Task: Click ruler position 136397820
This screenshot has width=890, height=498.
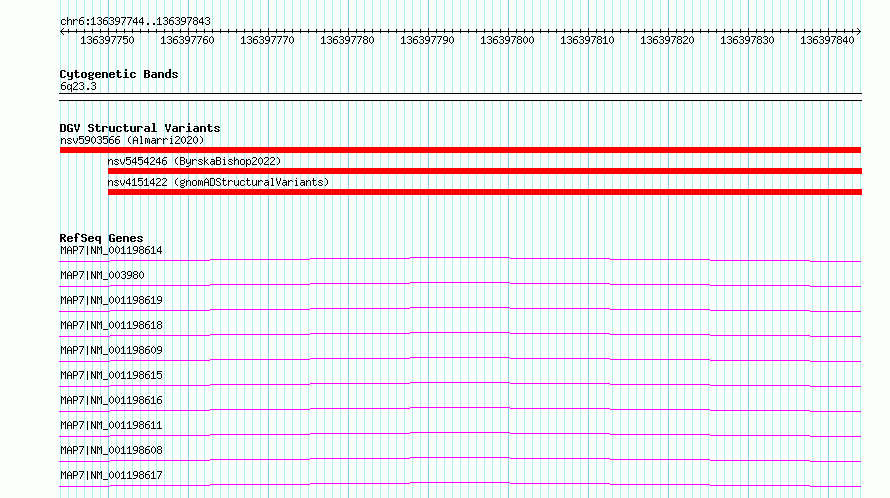Action: click(668, 40)
